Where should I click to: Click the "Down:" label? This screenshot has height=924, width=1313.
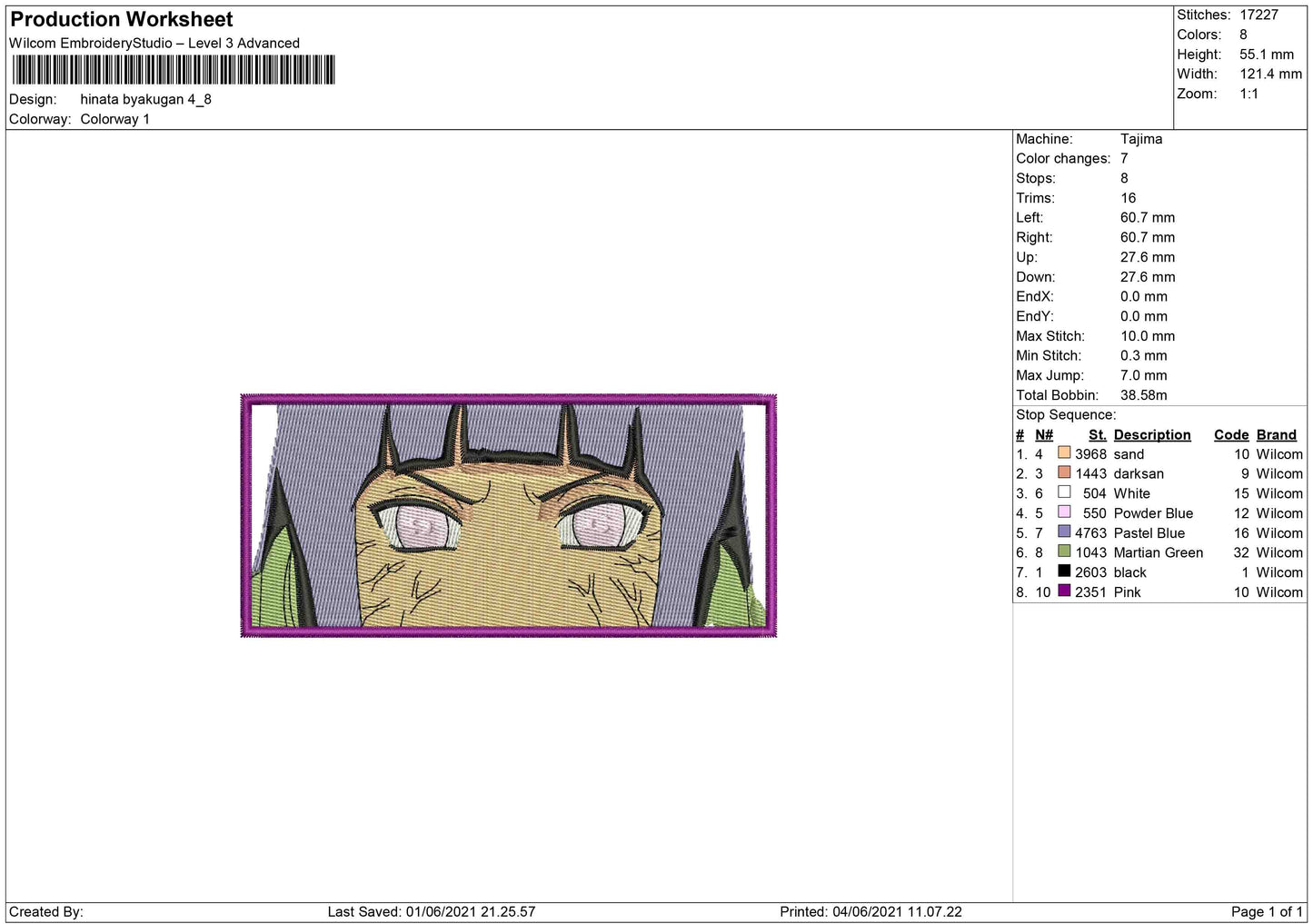tap(1036, 277)
